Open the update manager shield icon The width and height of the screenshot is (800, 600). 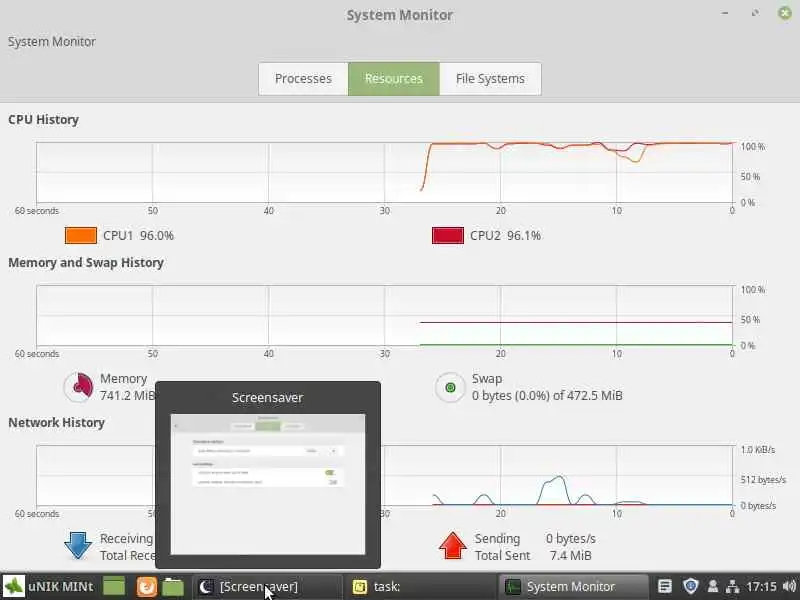[690, 586]
